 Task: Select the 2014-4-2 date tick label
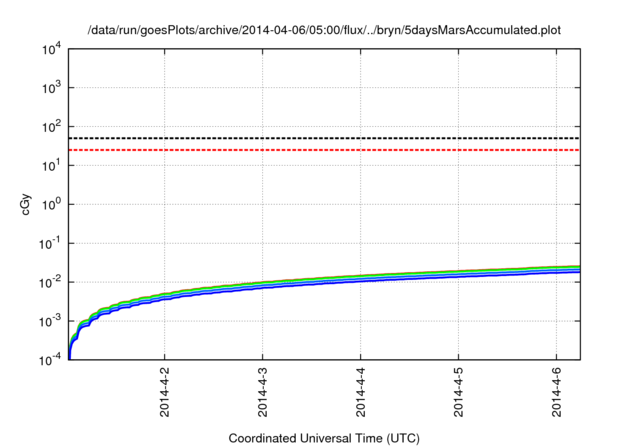point(164,392)
